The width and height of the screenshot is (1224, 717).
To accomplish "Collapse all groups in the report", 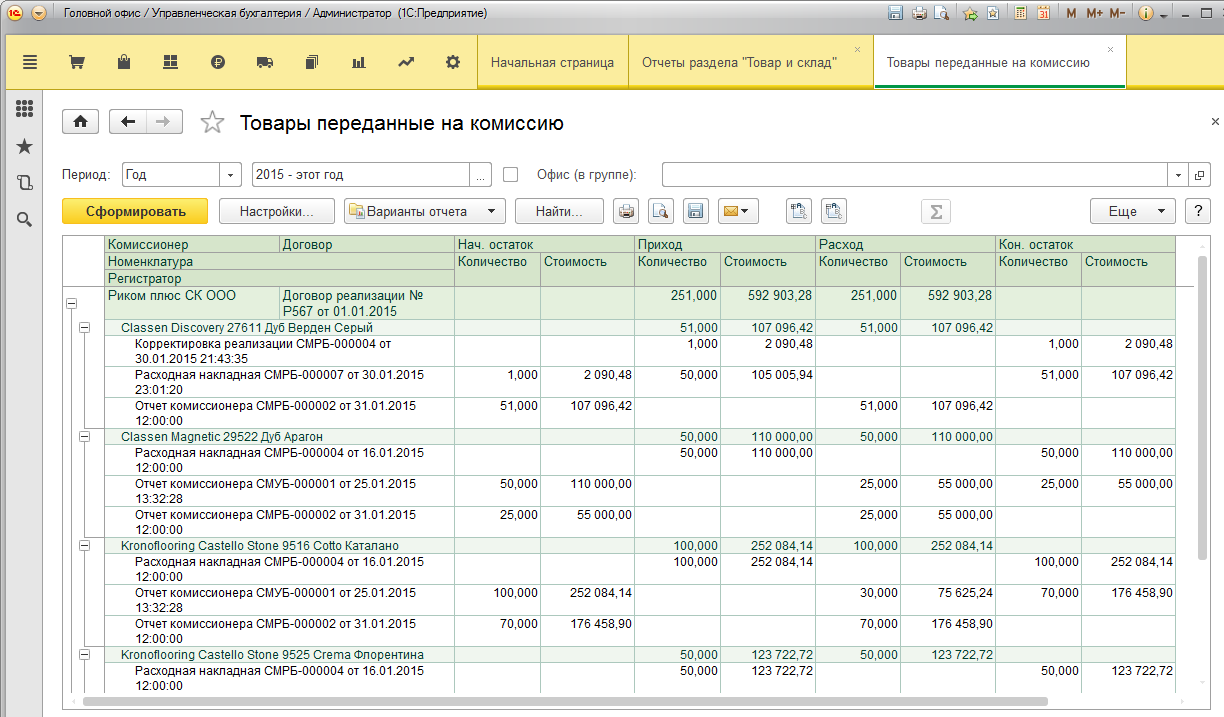I will point(834,211).
